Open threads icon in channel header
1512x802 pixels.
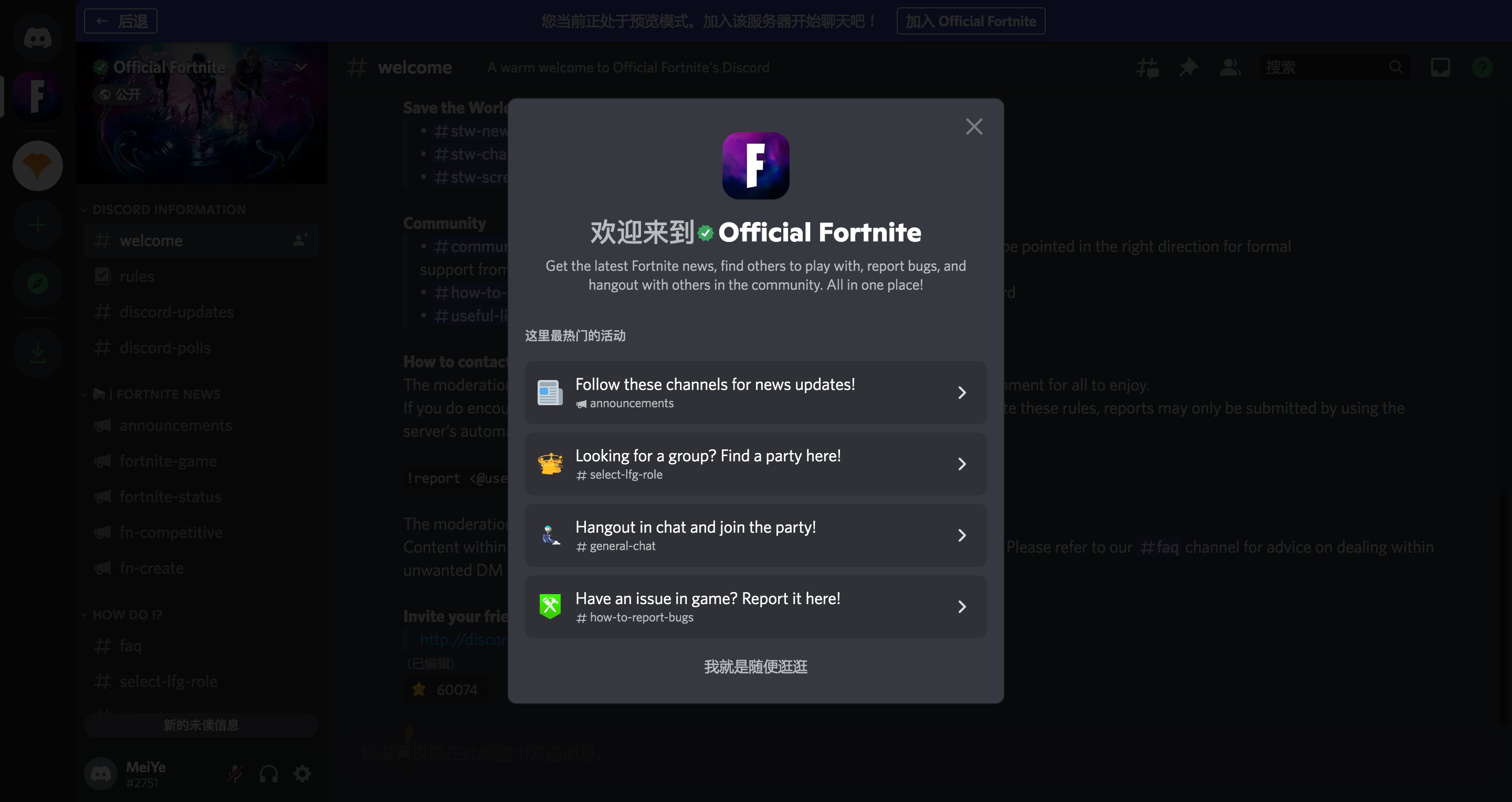(x=1147, y=68)
